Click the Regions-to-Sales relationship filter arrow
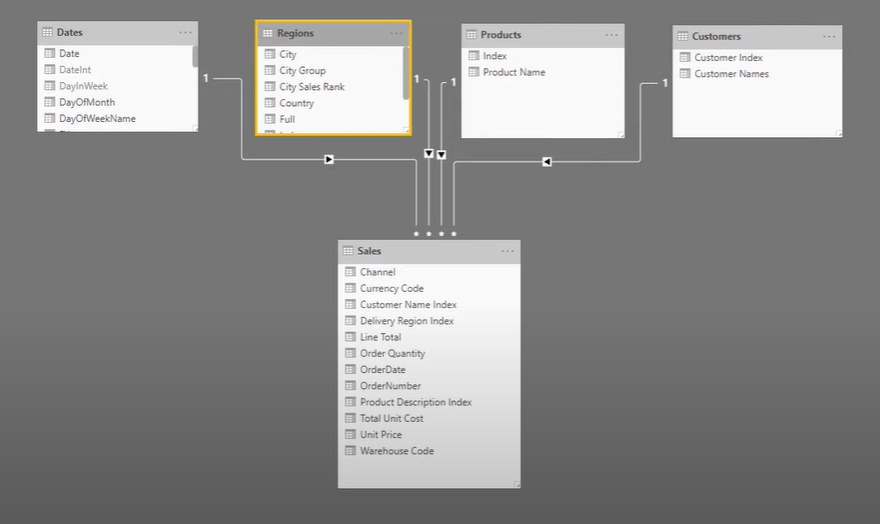Image resolution: width=880 pixels, height=524 pixels. pyautogui.click(x=429, y=153)
